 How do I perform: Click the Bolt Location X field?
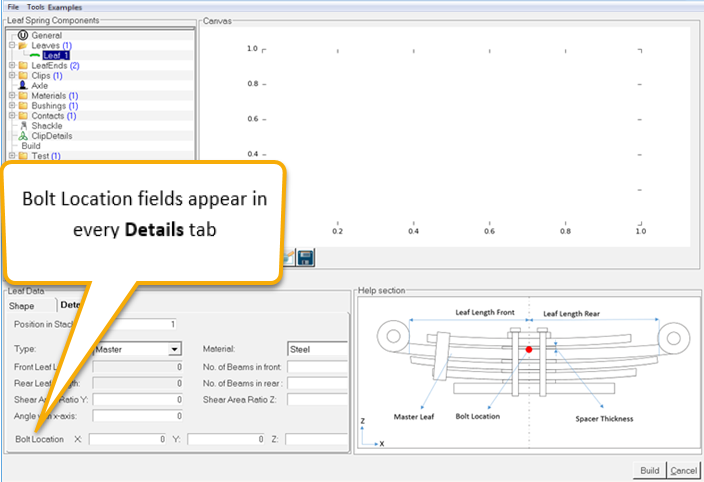[128, 439]
